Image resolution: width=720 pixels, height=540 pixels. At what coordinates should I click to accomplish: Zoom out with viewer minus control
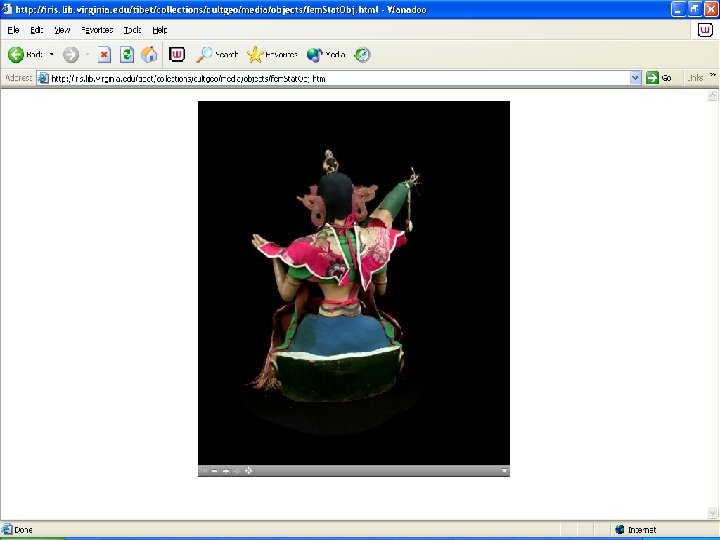(214, 471)
